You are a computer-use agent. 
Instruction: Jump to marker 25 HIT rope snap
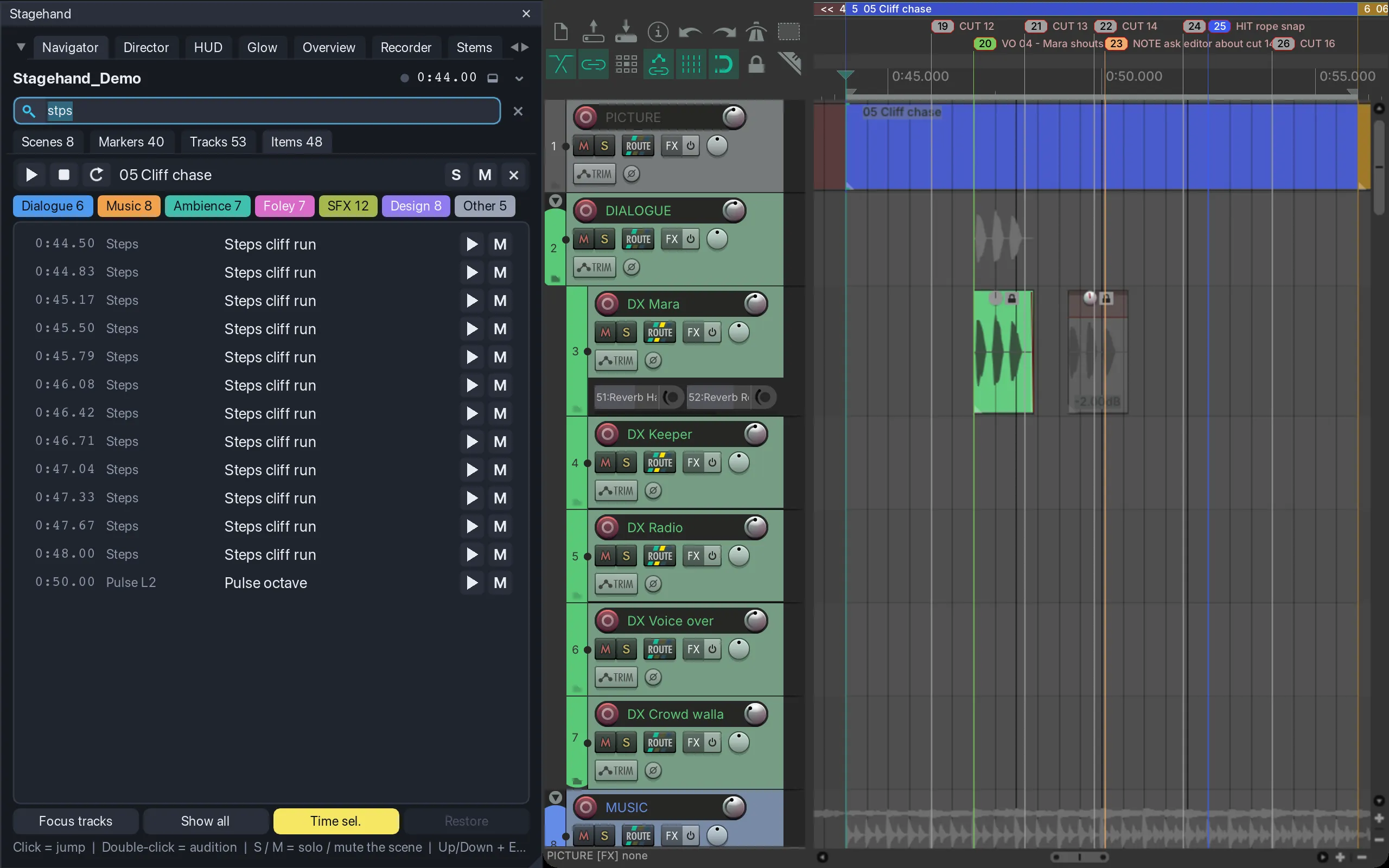(x=1219, y=26)
